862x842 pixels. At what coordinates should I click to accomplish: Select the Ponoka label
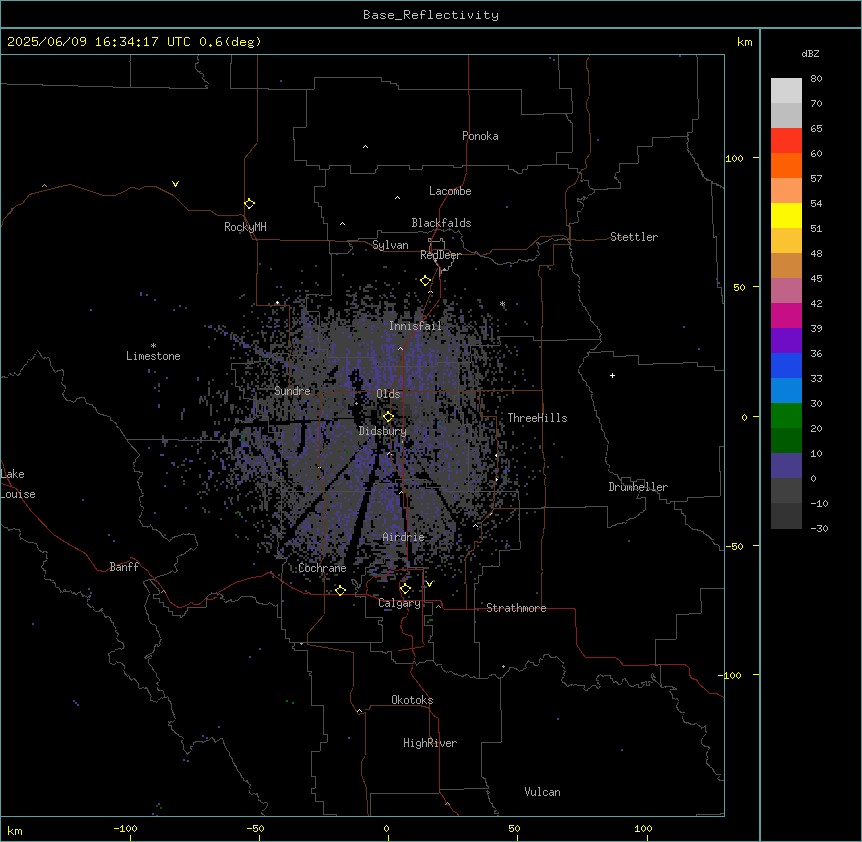[x=480, y=136]
